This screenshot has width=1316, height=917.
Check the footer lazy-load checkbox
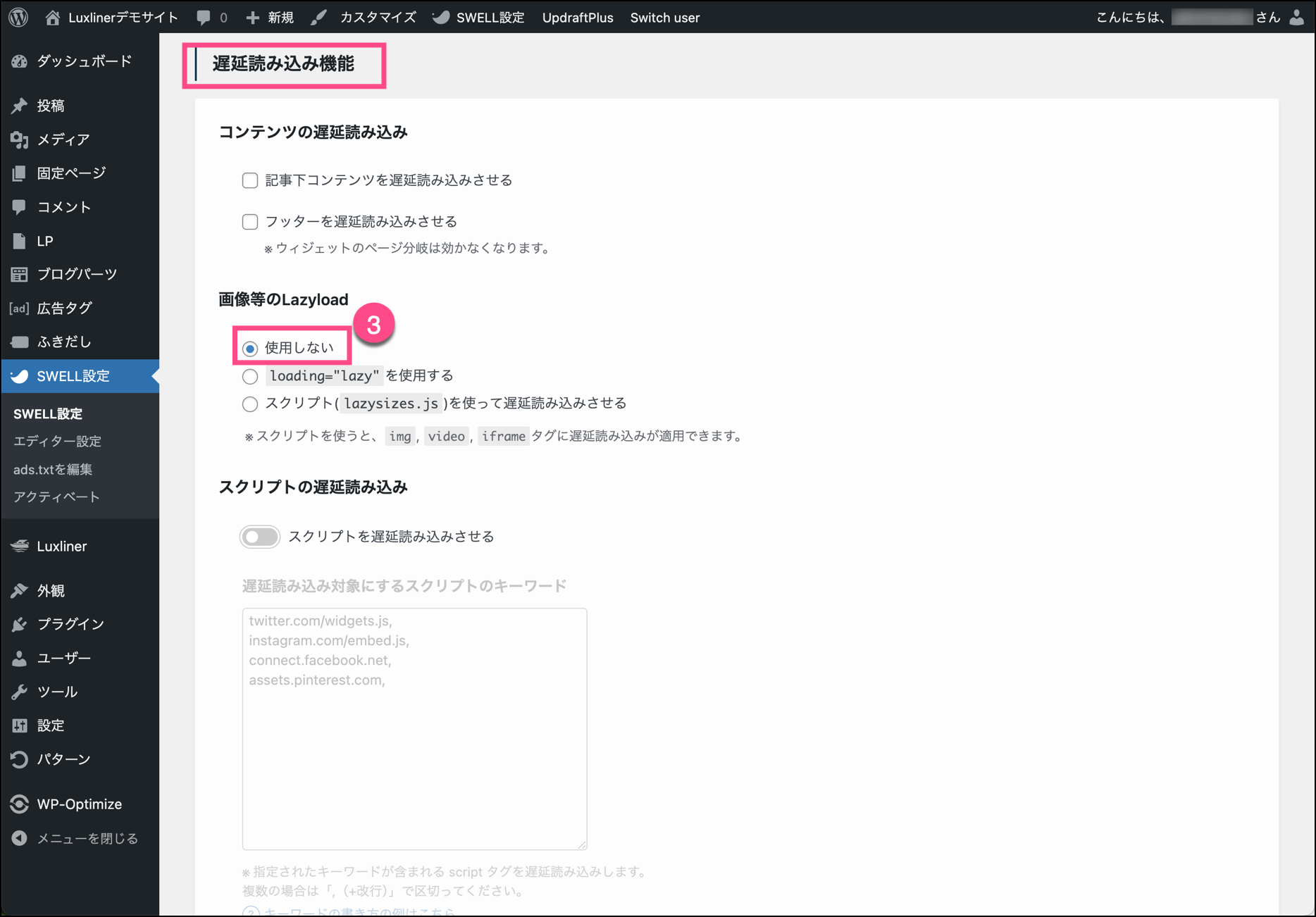pyautogui.click(x=250, y=222)
